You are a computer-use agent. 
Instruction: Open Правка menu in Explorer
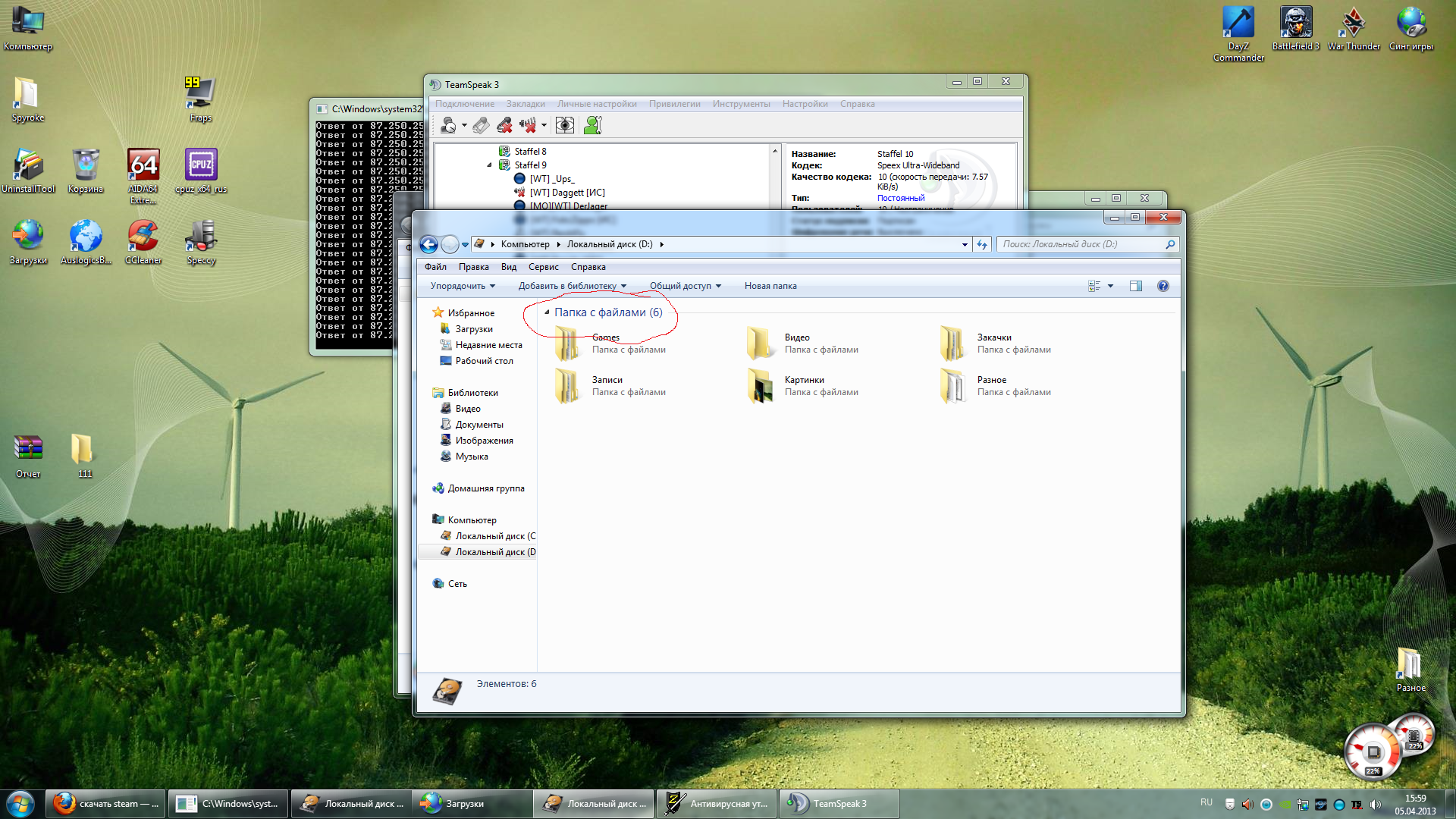click(474, 267)
